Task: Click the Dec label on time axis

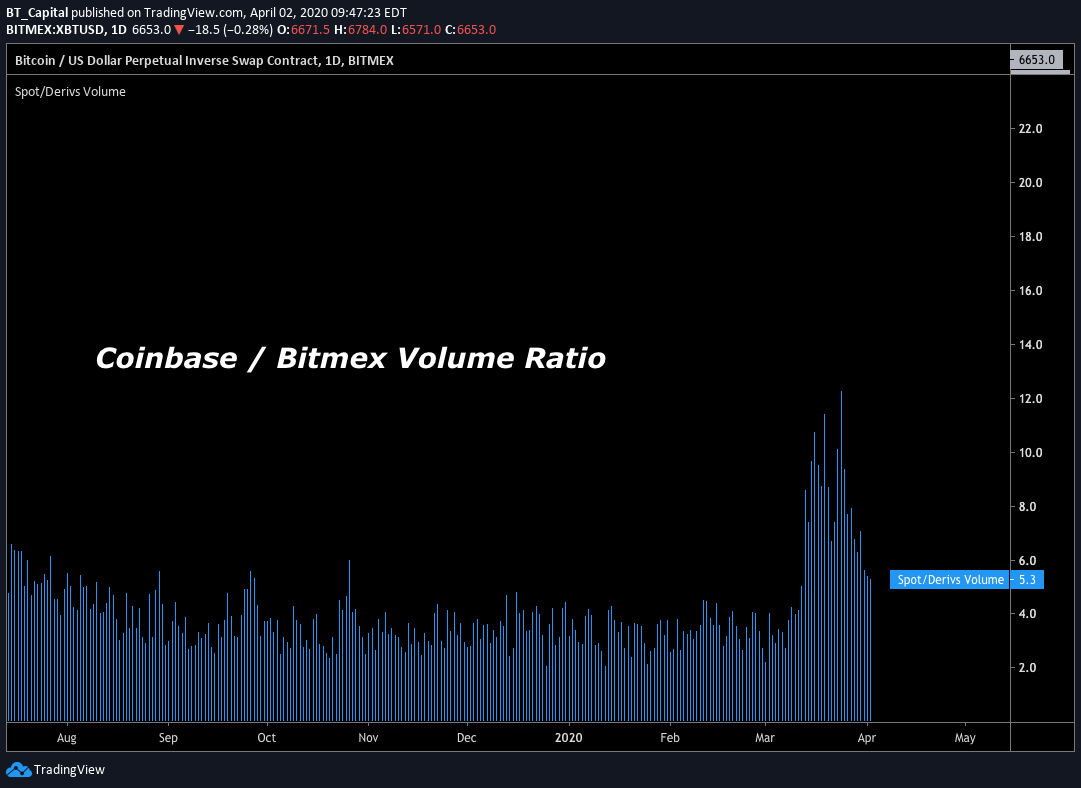Action: click(467, 738)
